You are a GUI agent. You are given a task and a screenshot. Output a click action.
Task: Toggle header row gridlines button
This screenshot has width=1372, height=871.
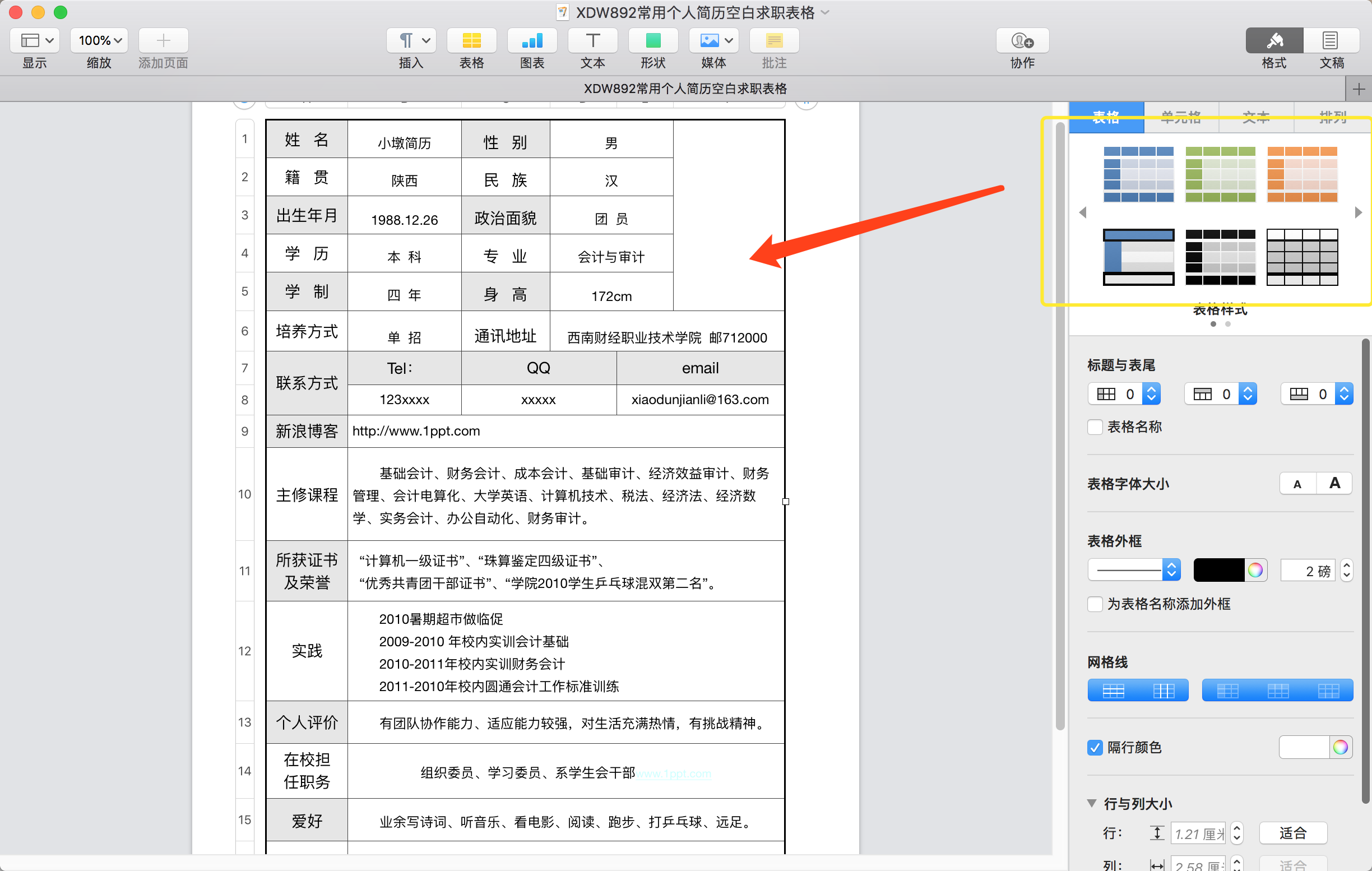(x=1278, y=691)
